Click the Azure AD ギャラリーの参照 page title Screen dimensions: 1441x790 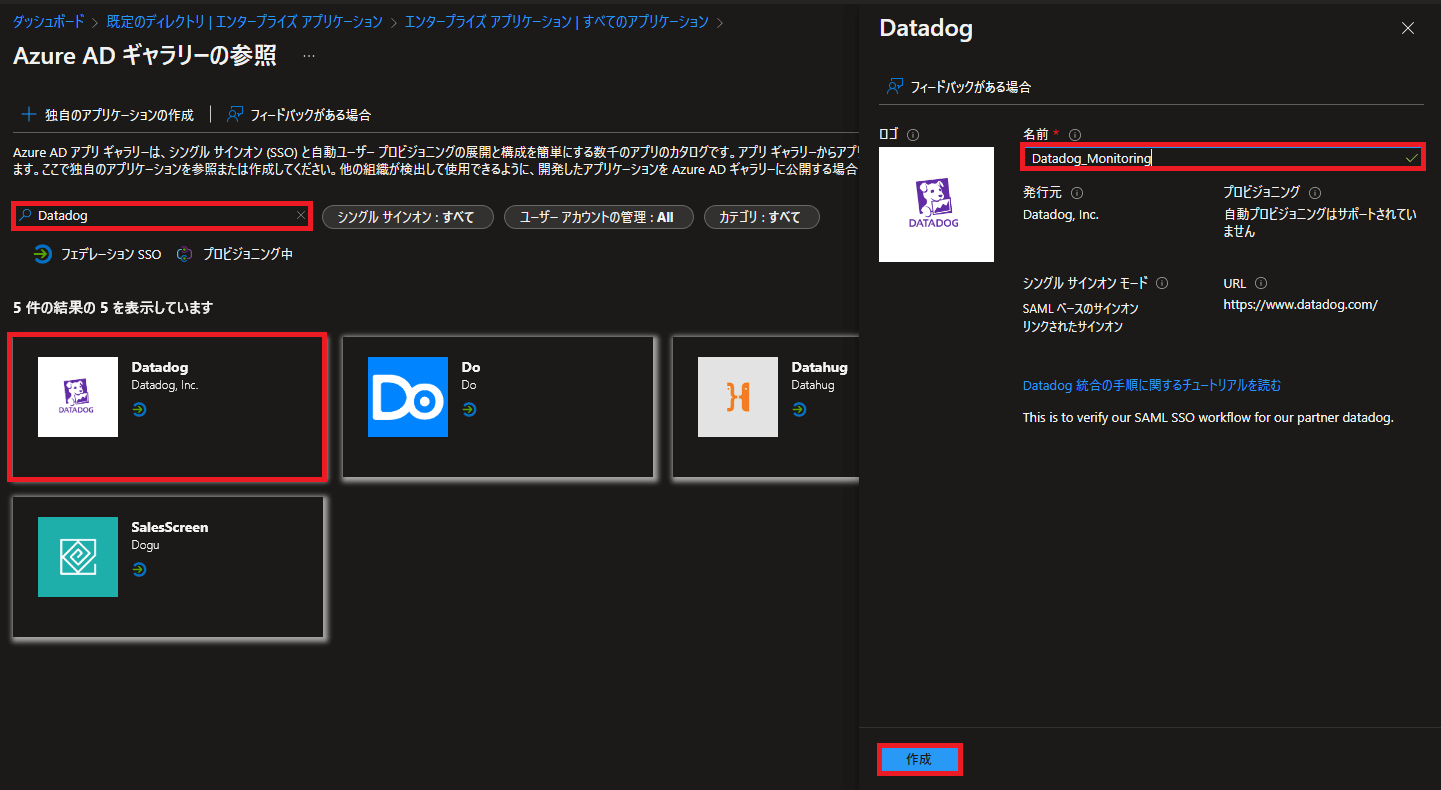[x=145, y=56]
